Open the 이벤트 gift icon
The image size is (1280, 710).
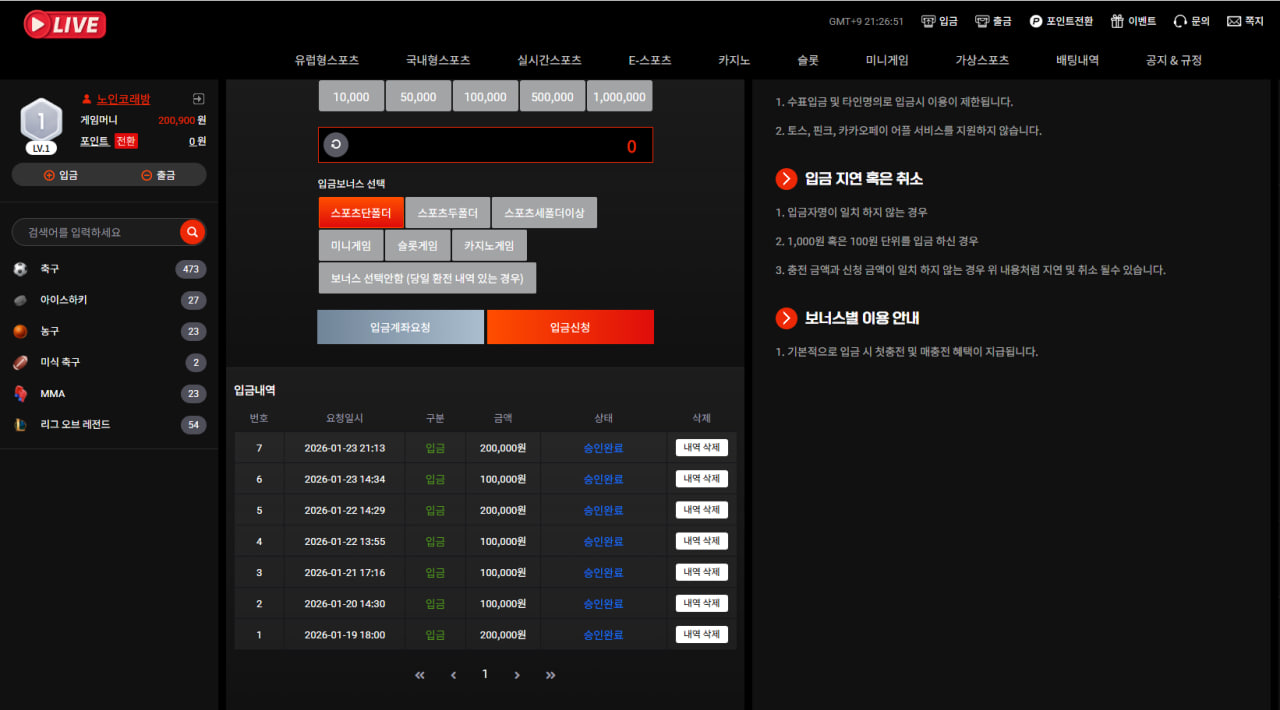tap(1117, 21)
